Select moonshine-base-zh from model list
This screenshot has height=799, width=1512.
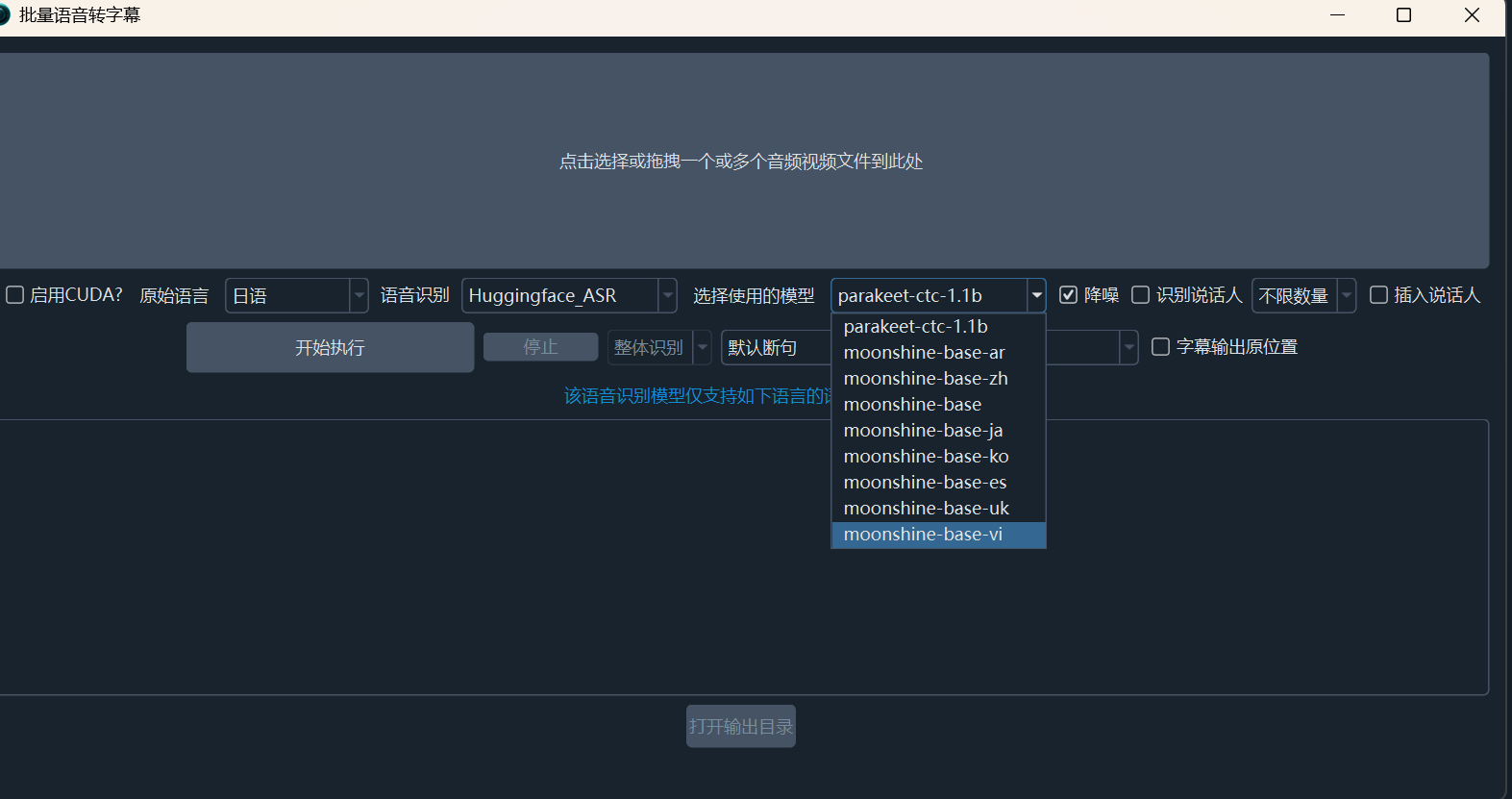pos(926,379)
